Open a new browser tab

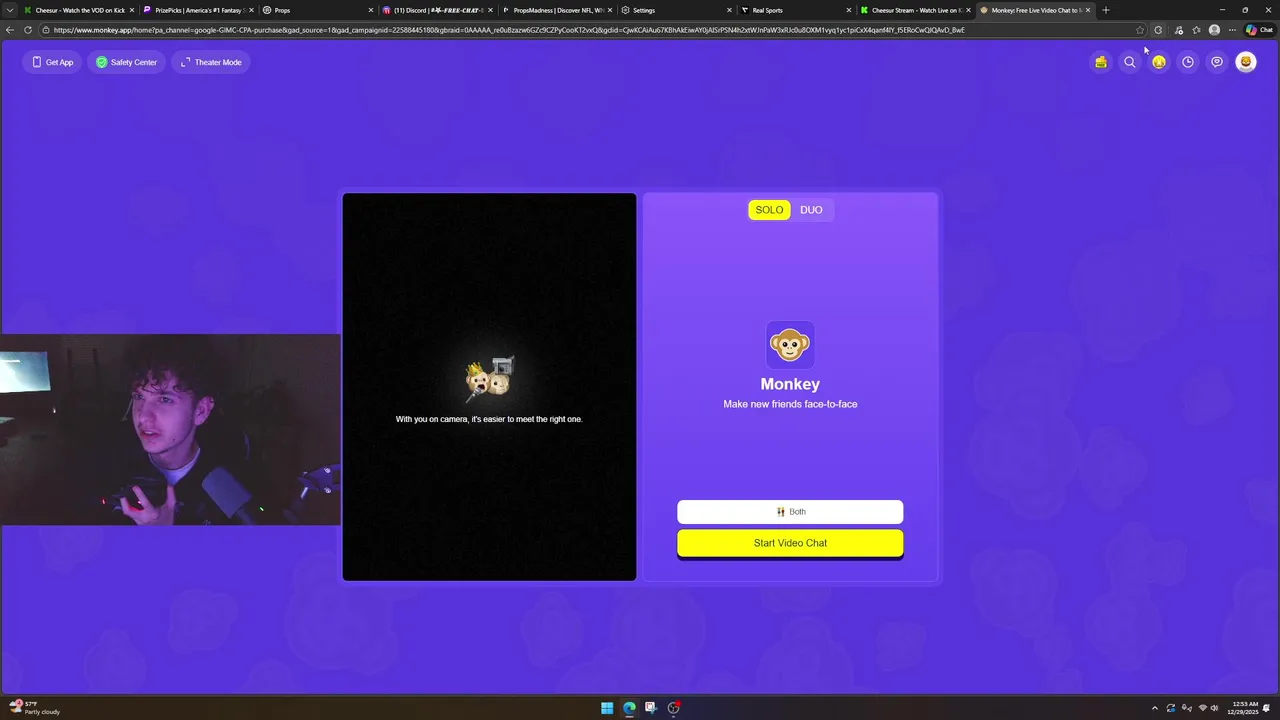[1106, 10]
